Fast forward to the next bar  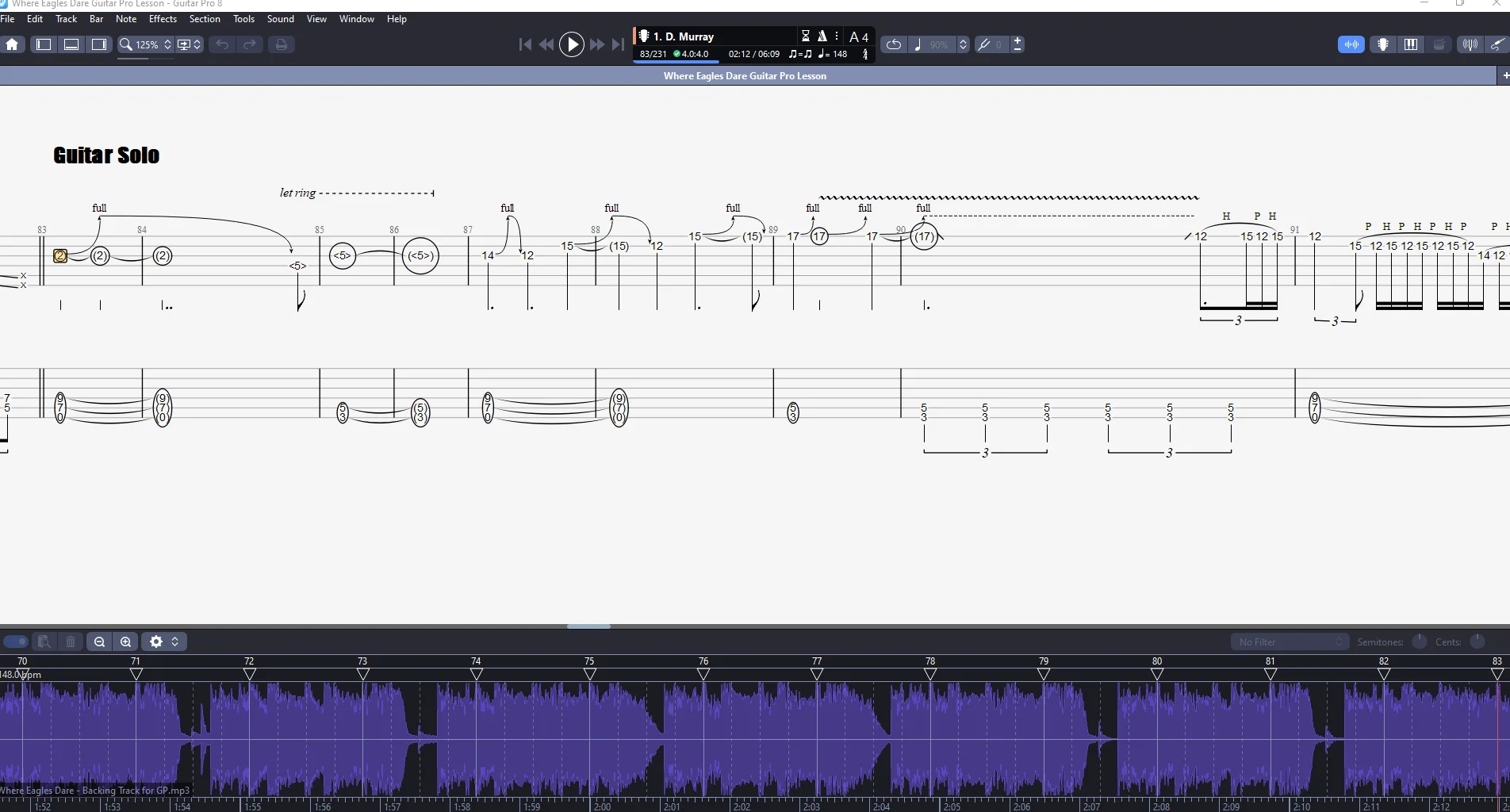pyautogui.click(x=597, y=44)
